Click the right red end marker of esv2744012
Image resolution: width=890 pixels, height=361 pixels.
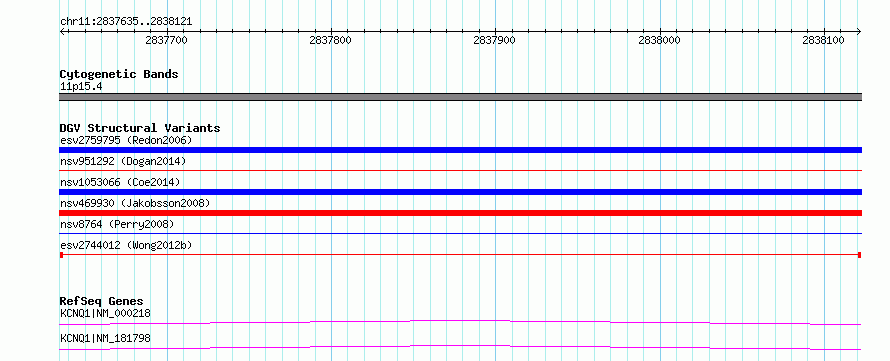click(860, 255)
